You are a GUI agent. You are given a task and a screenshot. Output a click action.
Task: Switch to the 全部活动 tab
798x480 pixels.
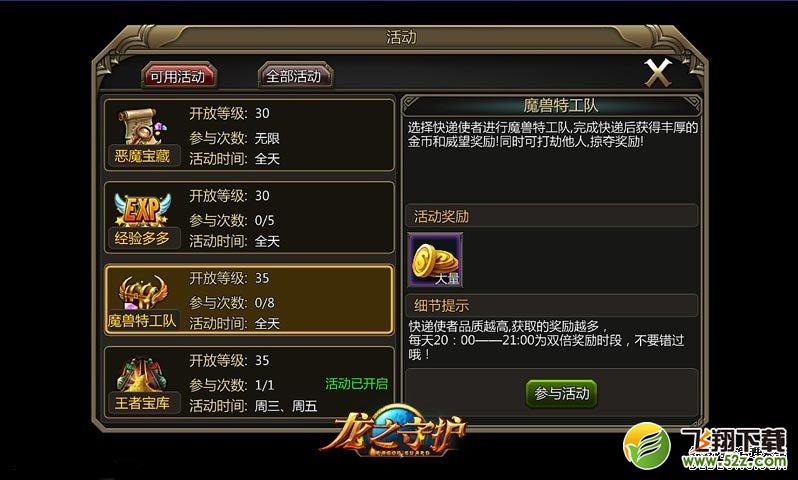point(295,76)
